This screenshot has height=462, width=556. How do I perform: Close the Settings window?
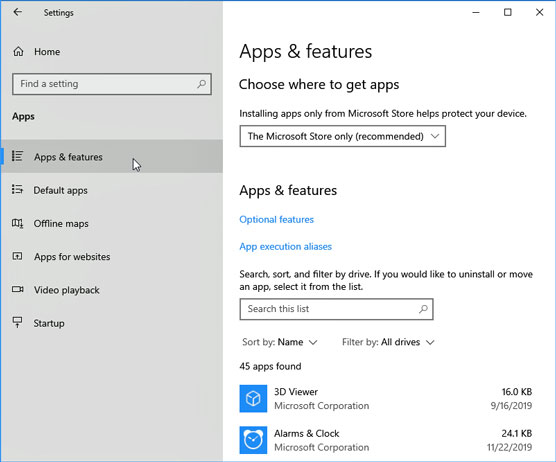click(x=539, y=12)
